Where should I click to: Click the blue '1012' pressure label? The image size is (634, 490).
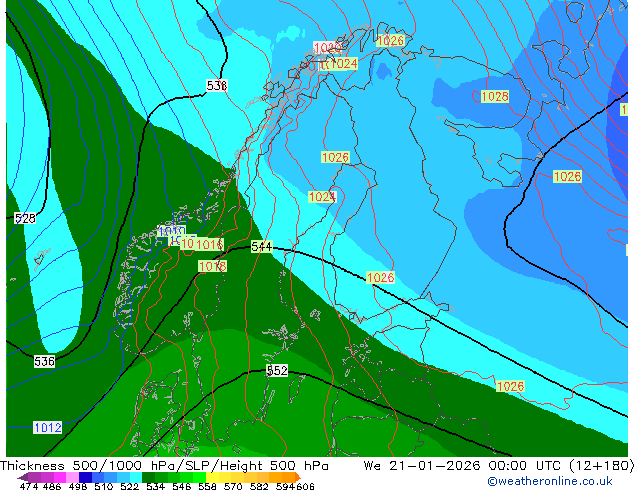pyautogui.click(x=48, y=428)
